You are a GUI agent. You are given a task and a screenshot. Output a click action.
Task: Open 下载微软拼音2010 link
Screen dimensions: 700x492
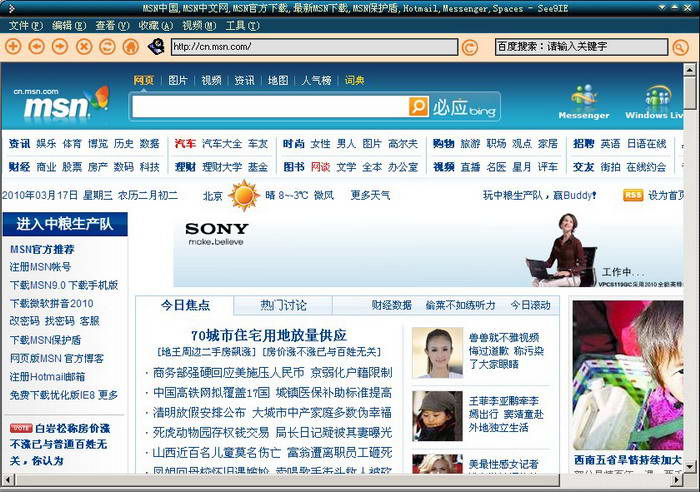point(51,304)
